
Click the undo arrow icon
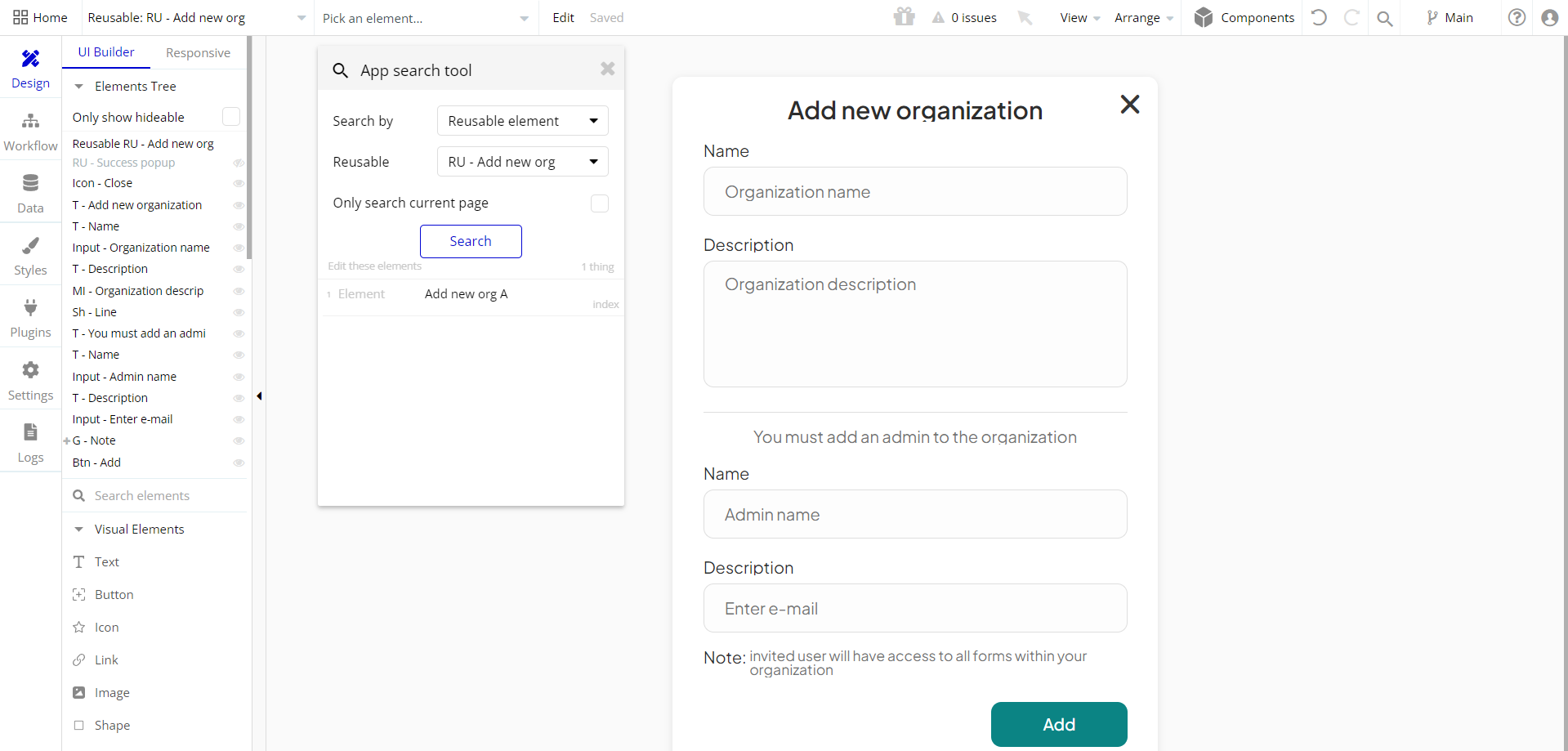pyautogui.click(x=1319, y=17)
